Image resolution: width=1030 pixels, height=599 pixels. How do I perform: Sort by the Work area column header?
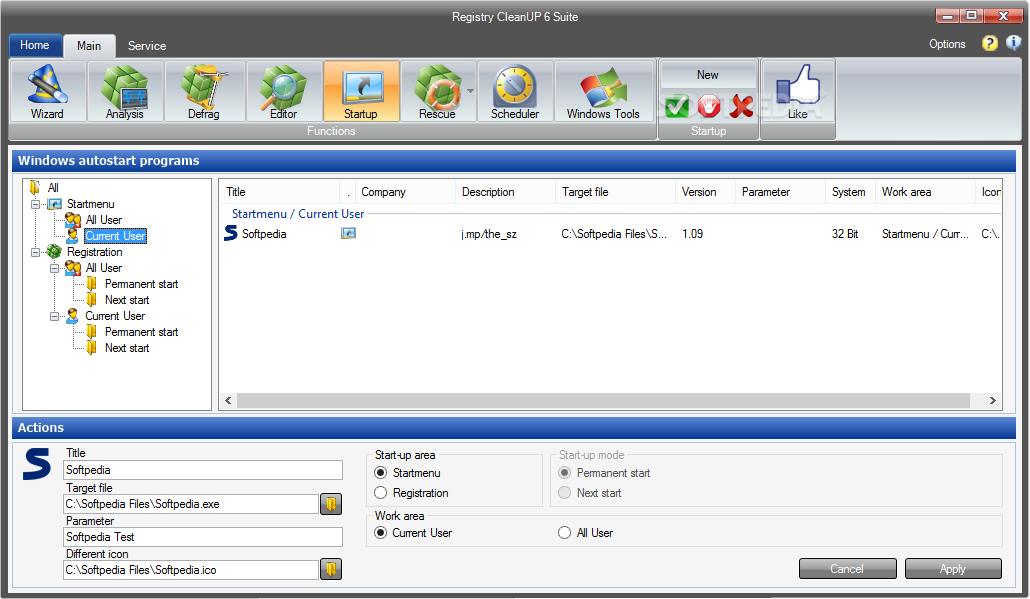pos(926,192)
